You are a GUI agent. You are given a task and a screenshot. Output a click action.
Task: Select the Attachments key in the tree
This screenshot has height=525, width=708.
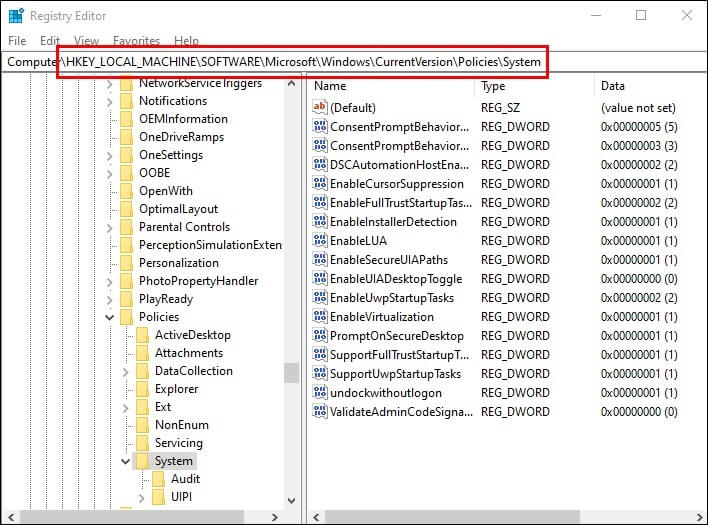pyautogui.click(x=189, y=353)
